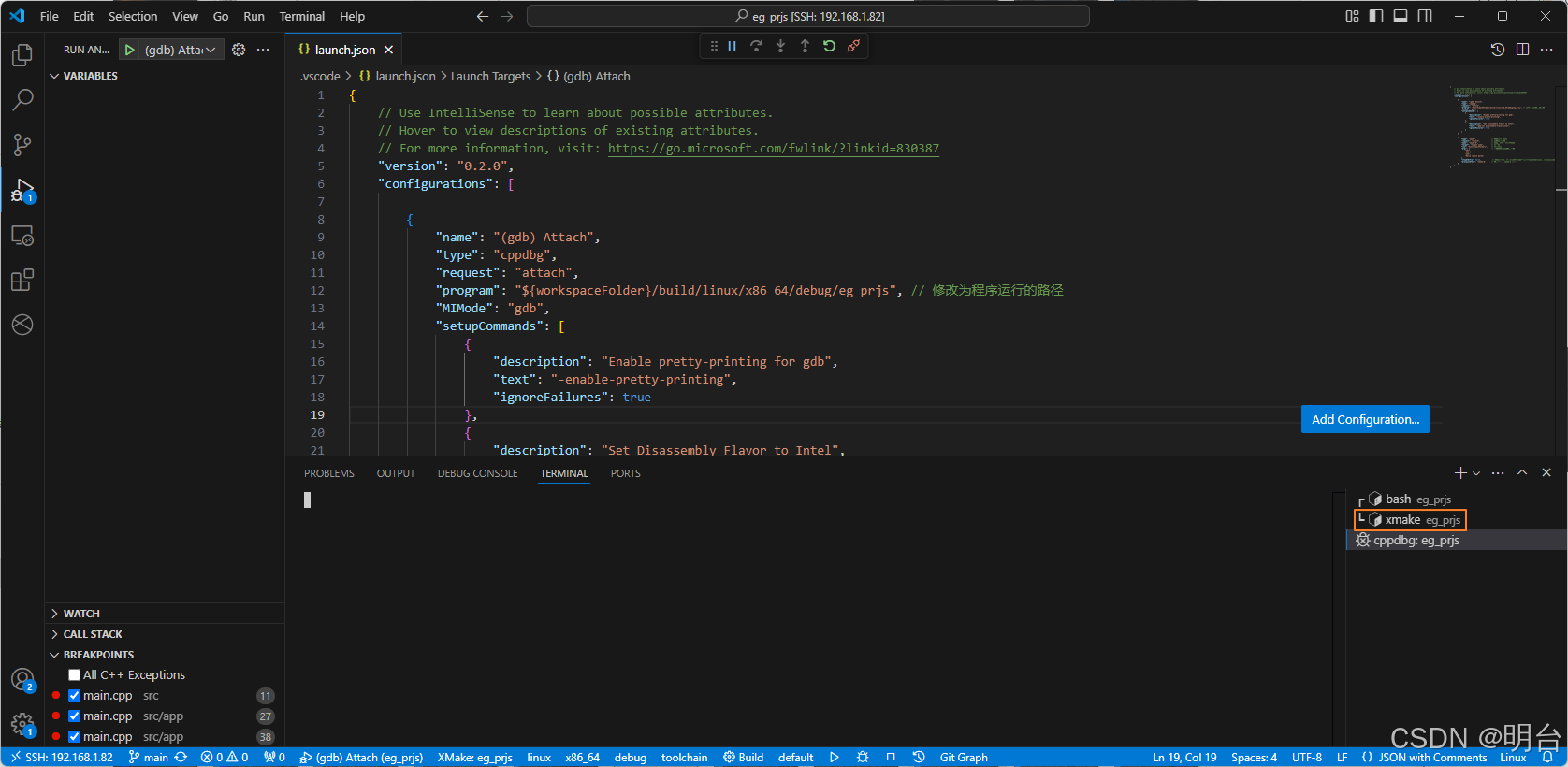Toggle primary side bar visibility
Image resolution: width=1568 pixels, height=767 pixels.
1376,16
